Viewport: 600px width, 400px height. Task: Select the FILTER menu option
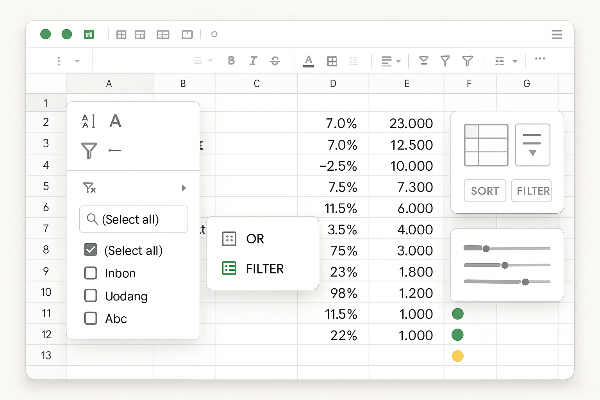coord(265,269)
